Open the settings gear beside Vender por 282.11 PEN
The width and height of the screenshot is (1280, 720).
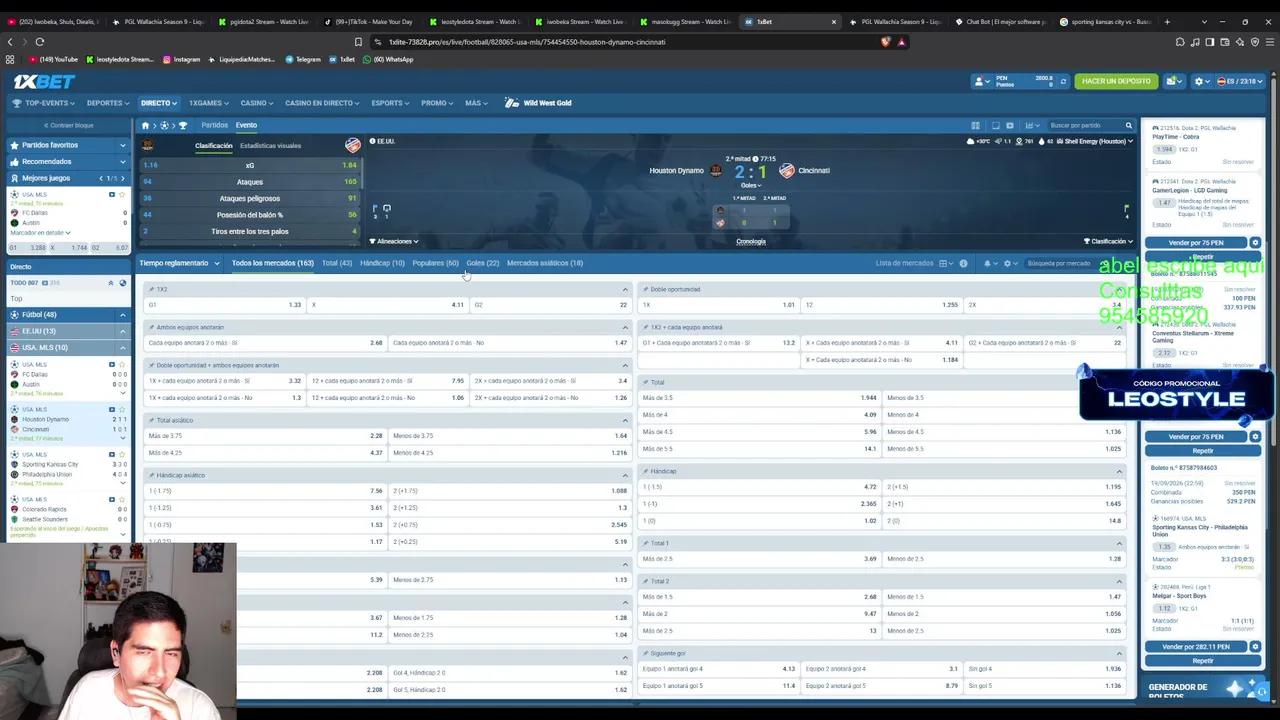(x=1256, y=647)
